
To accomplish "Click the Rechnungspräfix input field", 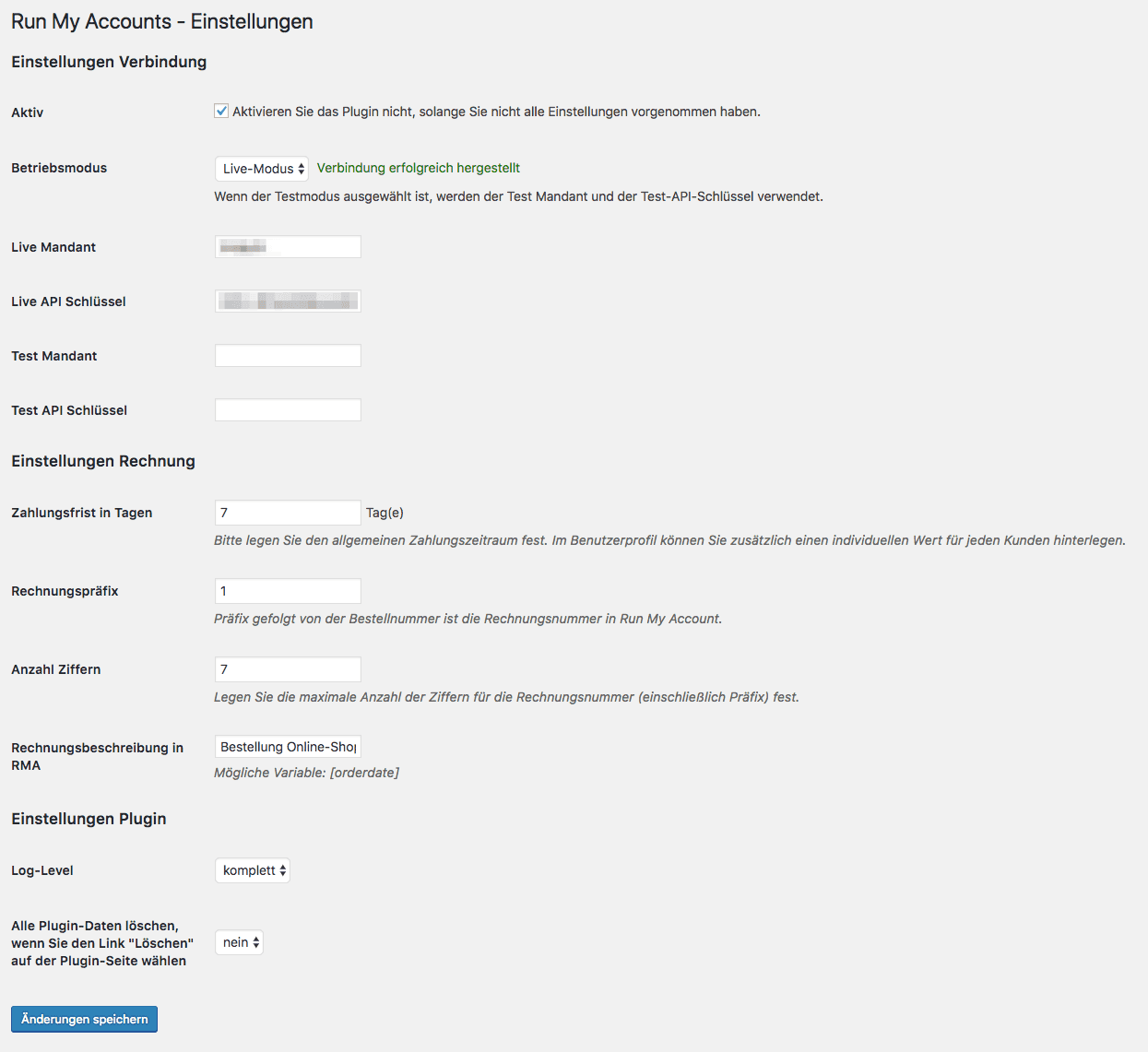I will point(288,591).
